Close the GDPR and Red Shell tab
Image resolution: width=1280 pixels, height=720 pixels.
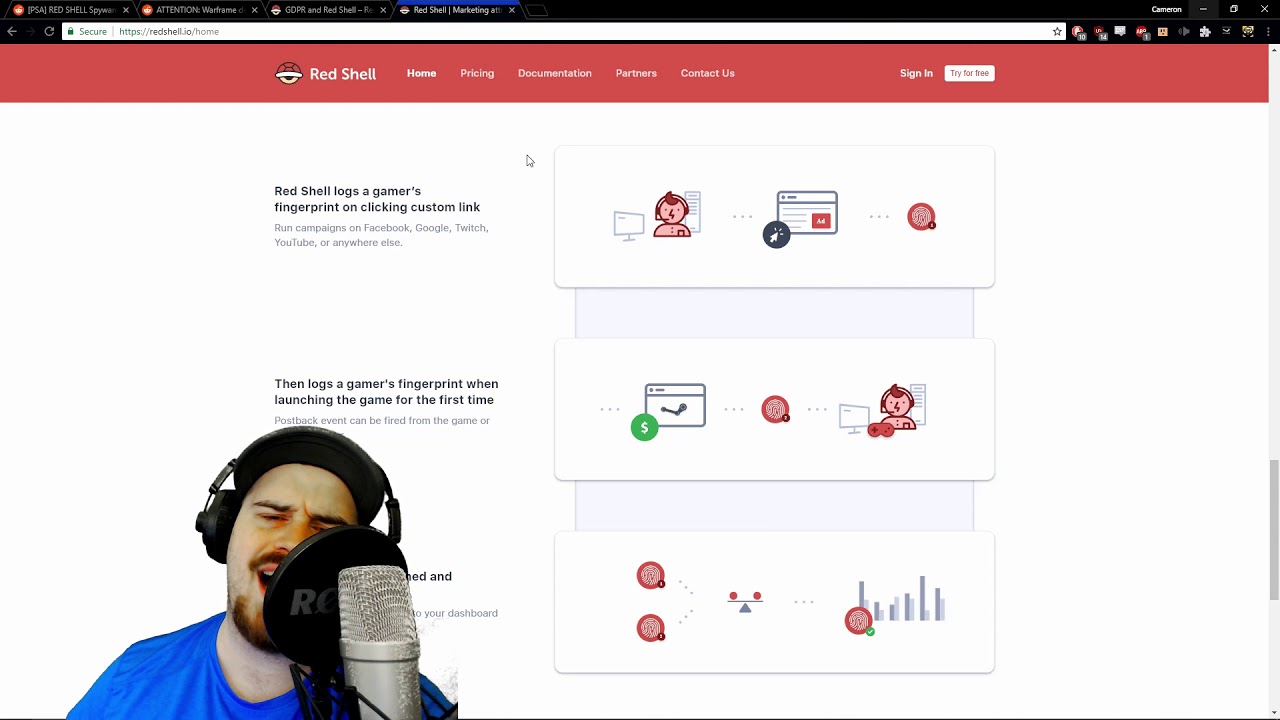click(x=383, y=10)
